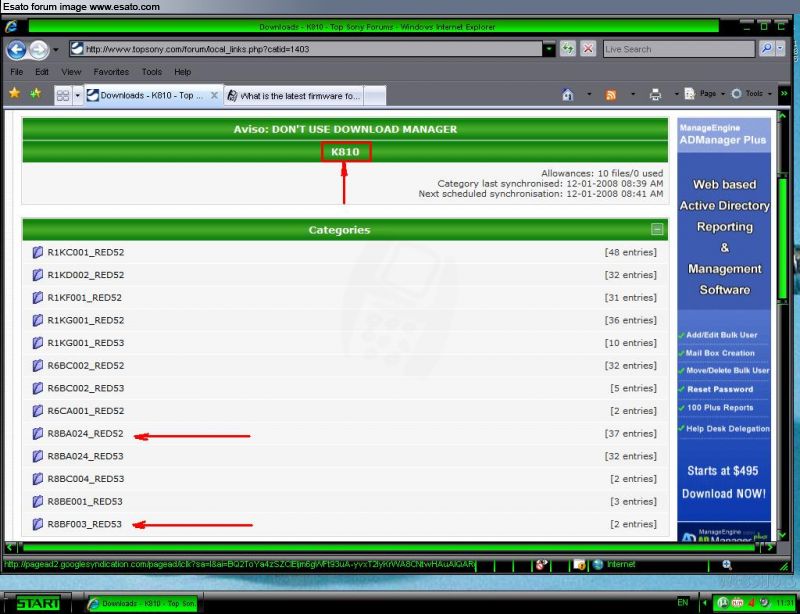
Task: Collapse the Categories section
Action: (657, 230)
